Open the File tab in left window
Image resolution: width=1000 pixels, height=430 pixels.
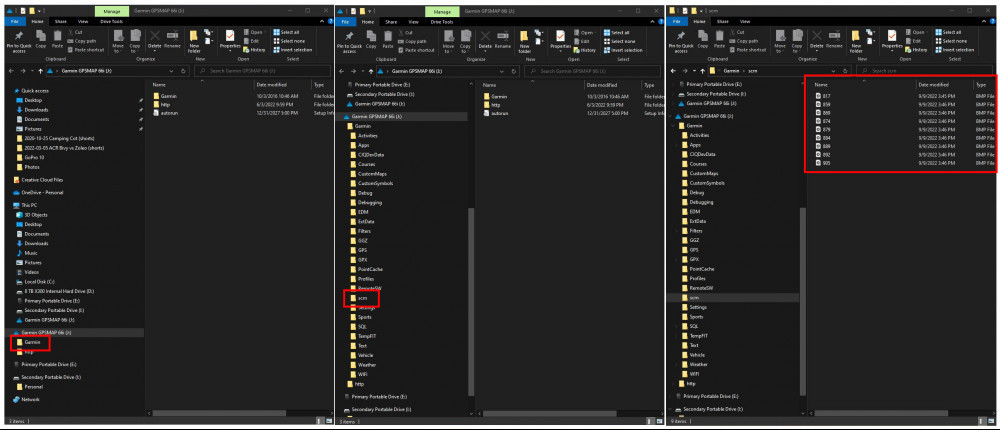(15, 21)
